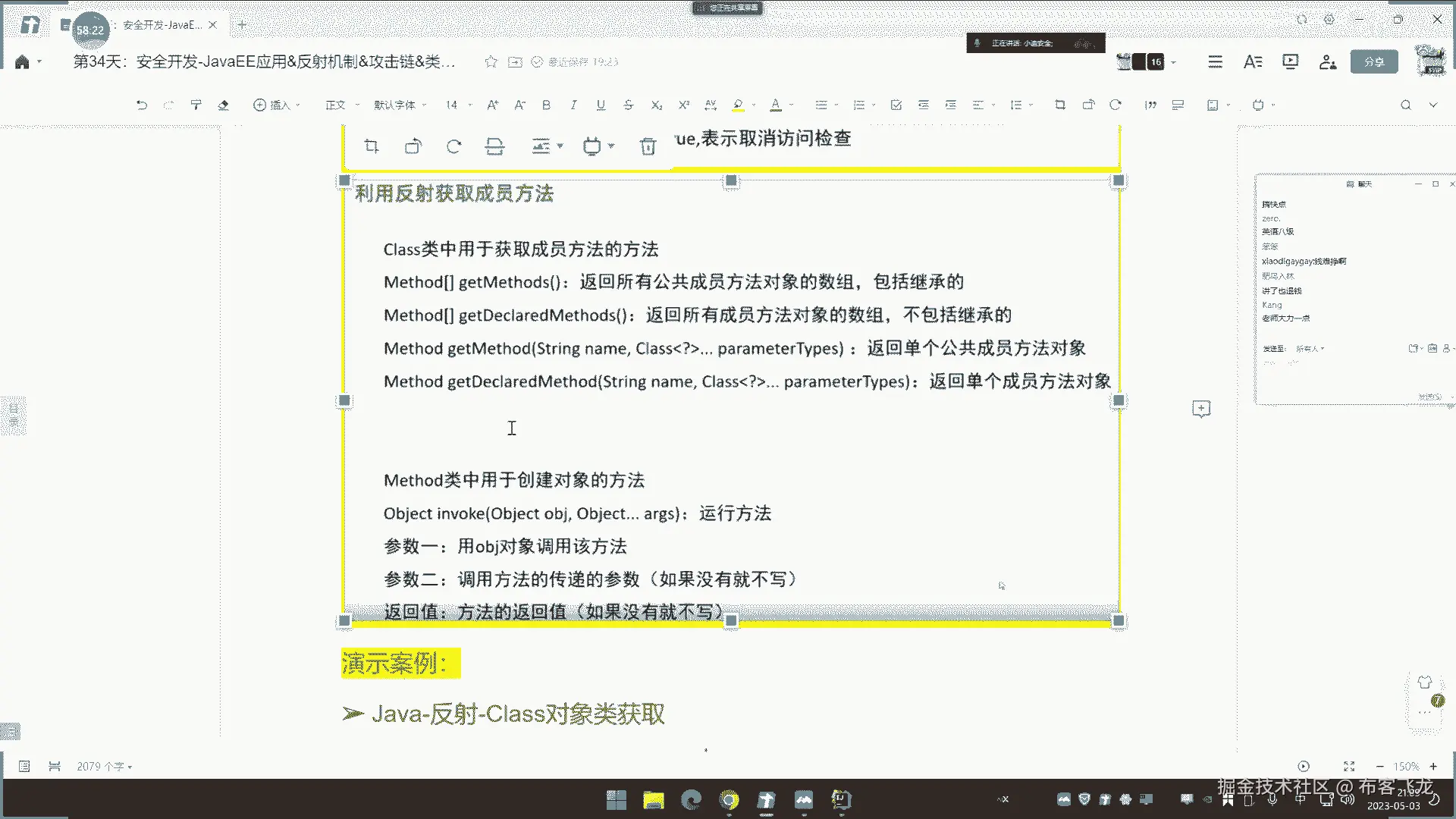Toggle bold formatting

click(x=546, y=105)
